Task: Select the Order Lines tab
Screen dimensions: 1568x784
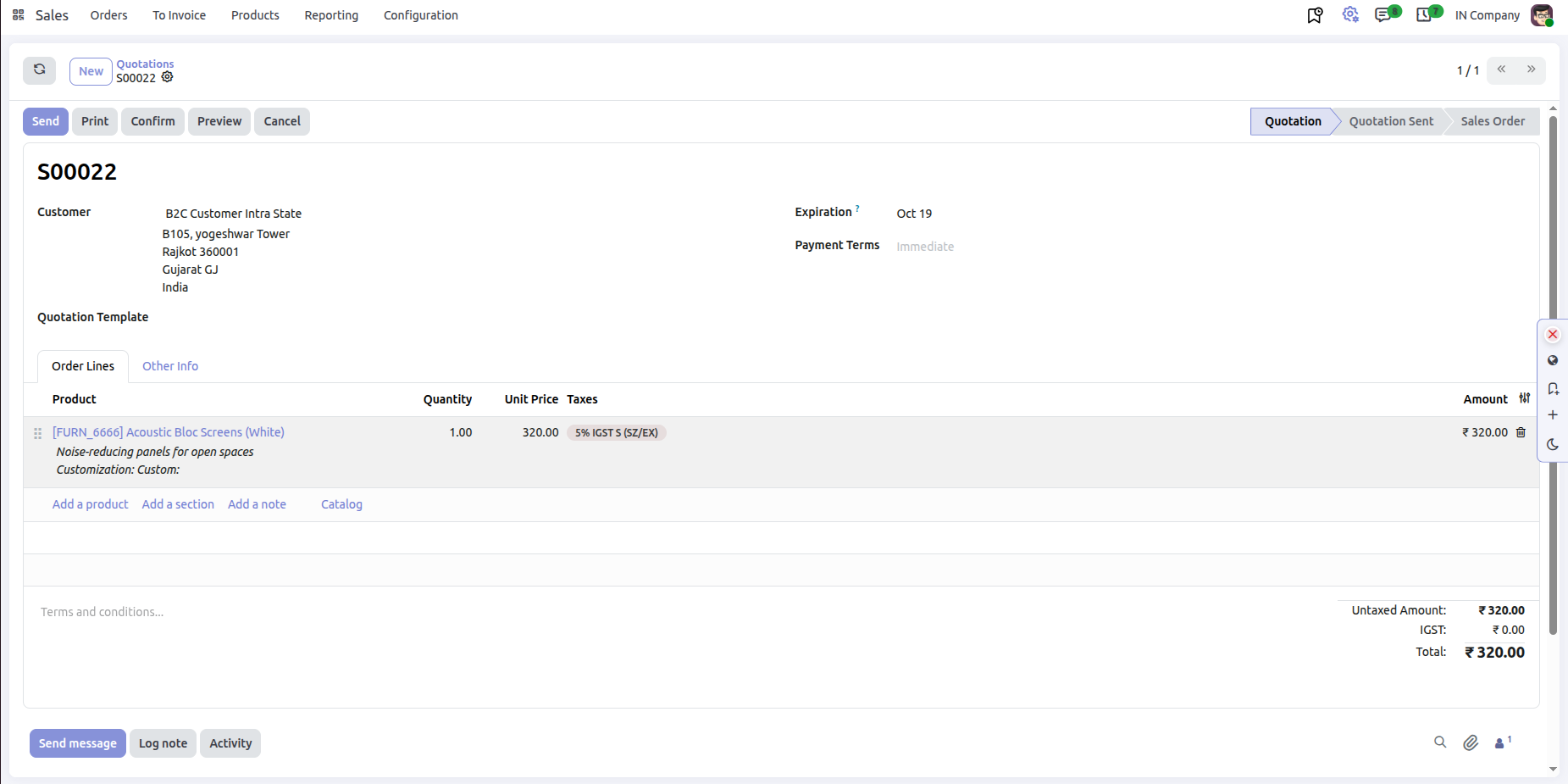Action: tap(83, 366)
